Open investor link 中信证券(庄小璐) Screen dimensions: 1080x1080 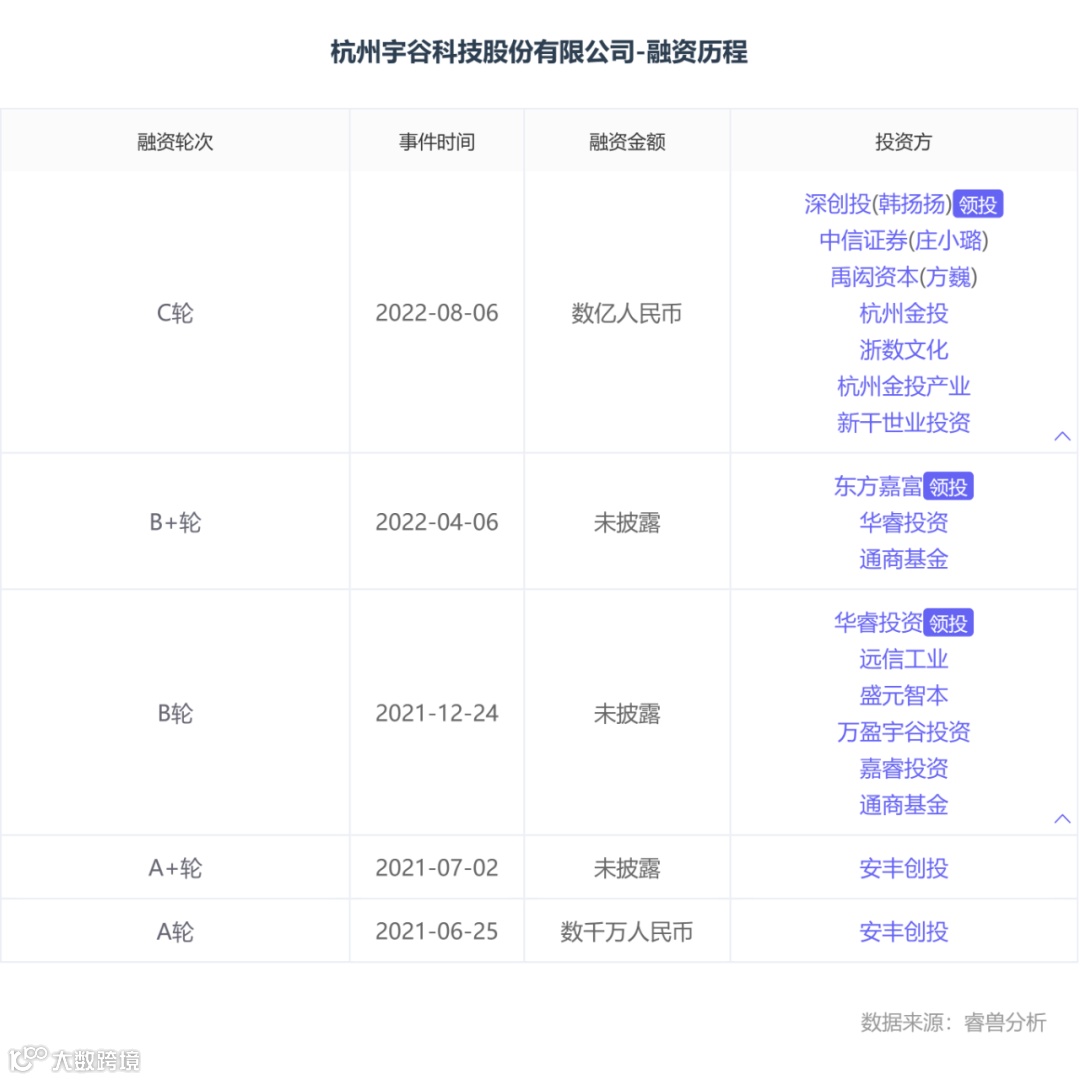coord(904,240)
